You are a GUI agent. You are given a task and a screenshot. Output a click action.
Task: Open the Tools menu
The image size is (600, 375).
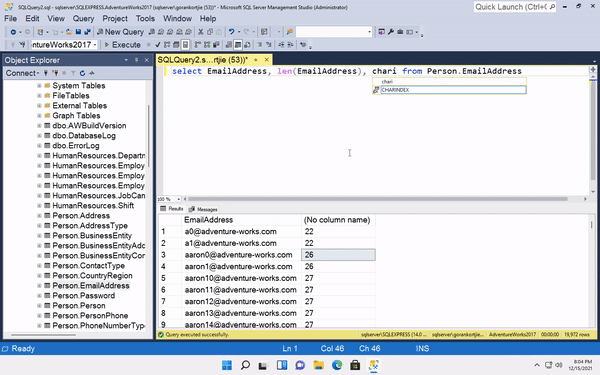(x=145, y=18)
